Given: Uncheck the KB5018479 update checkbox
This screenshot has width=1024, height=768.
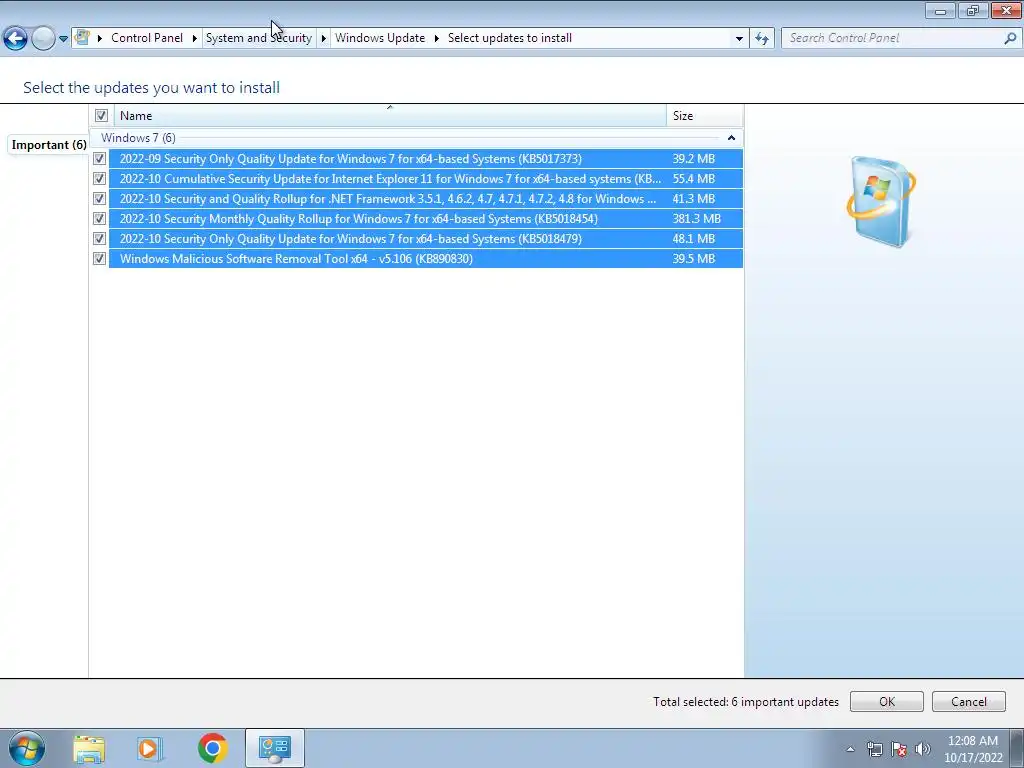Looking at the screenshot, I should click(99, 238).
